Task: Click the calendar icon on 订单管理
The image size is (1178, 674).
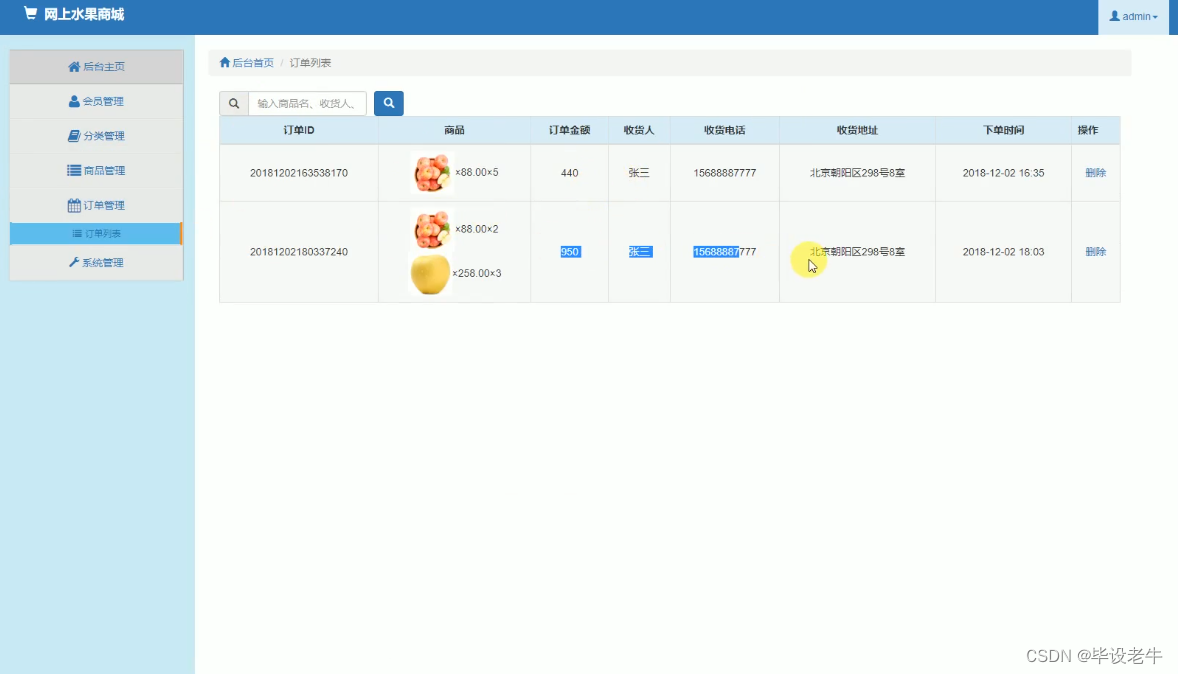Action: click(x=73, y=204)
